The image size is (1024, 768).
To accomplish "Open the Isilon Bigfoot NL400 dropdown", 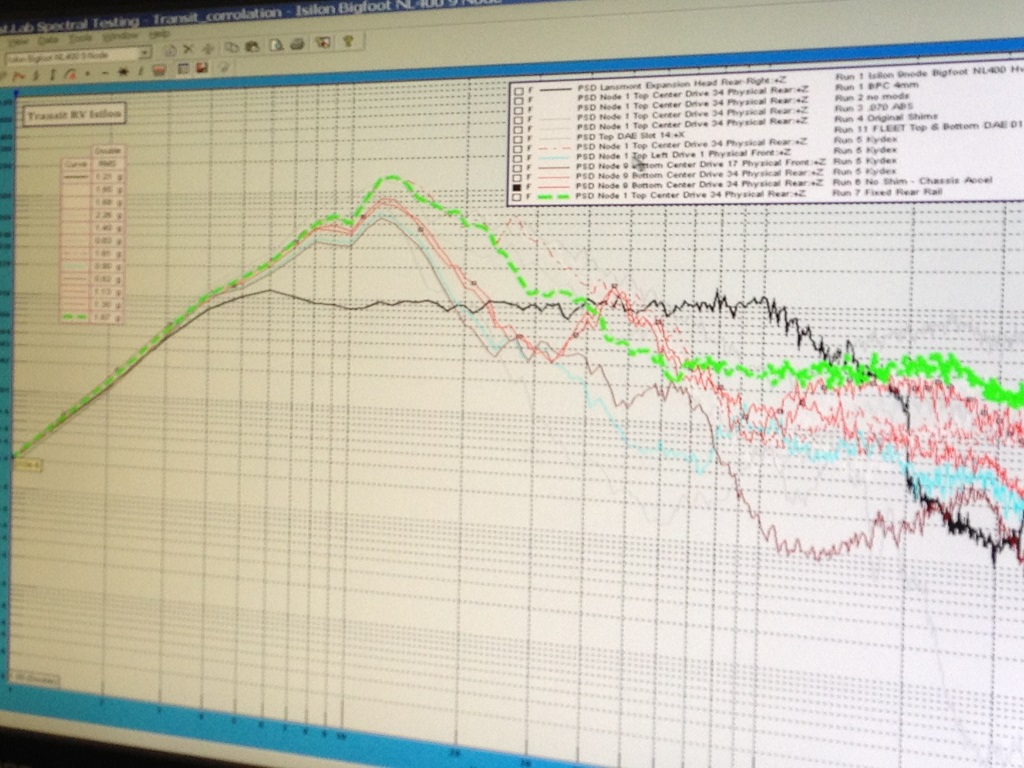I will pyautogui.click(x=145, y=52).
